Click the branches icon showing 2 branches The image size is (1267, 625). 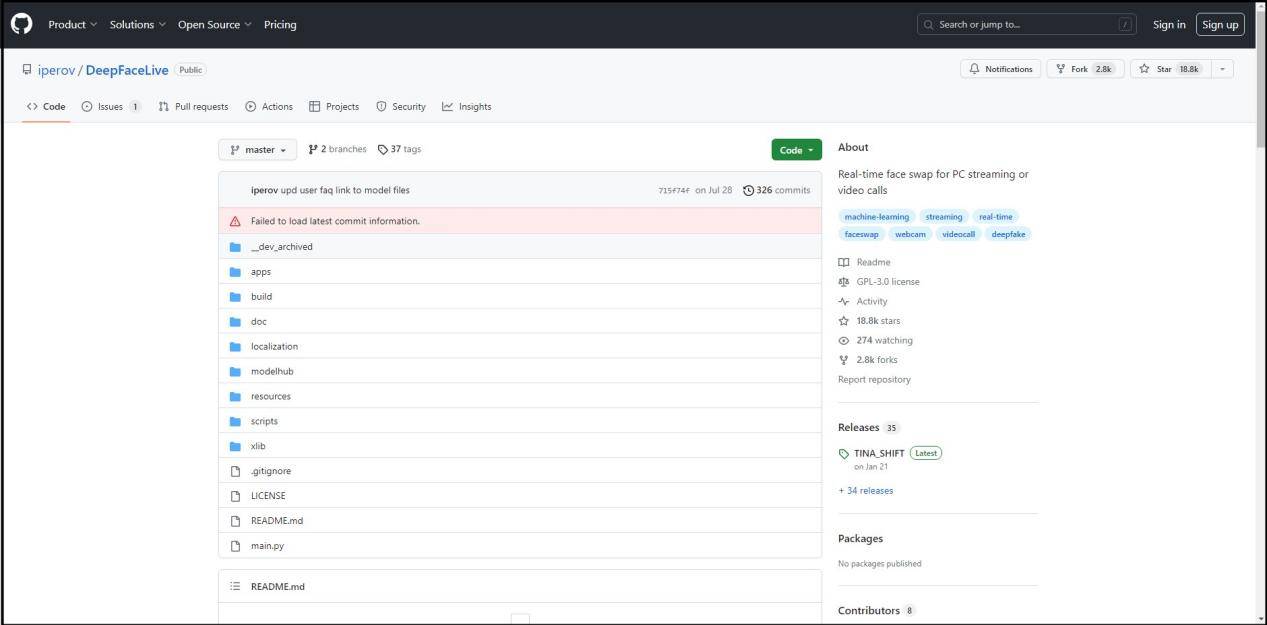313,150
